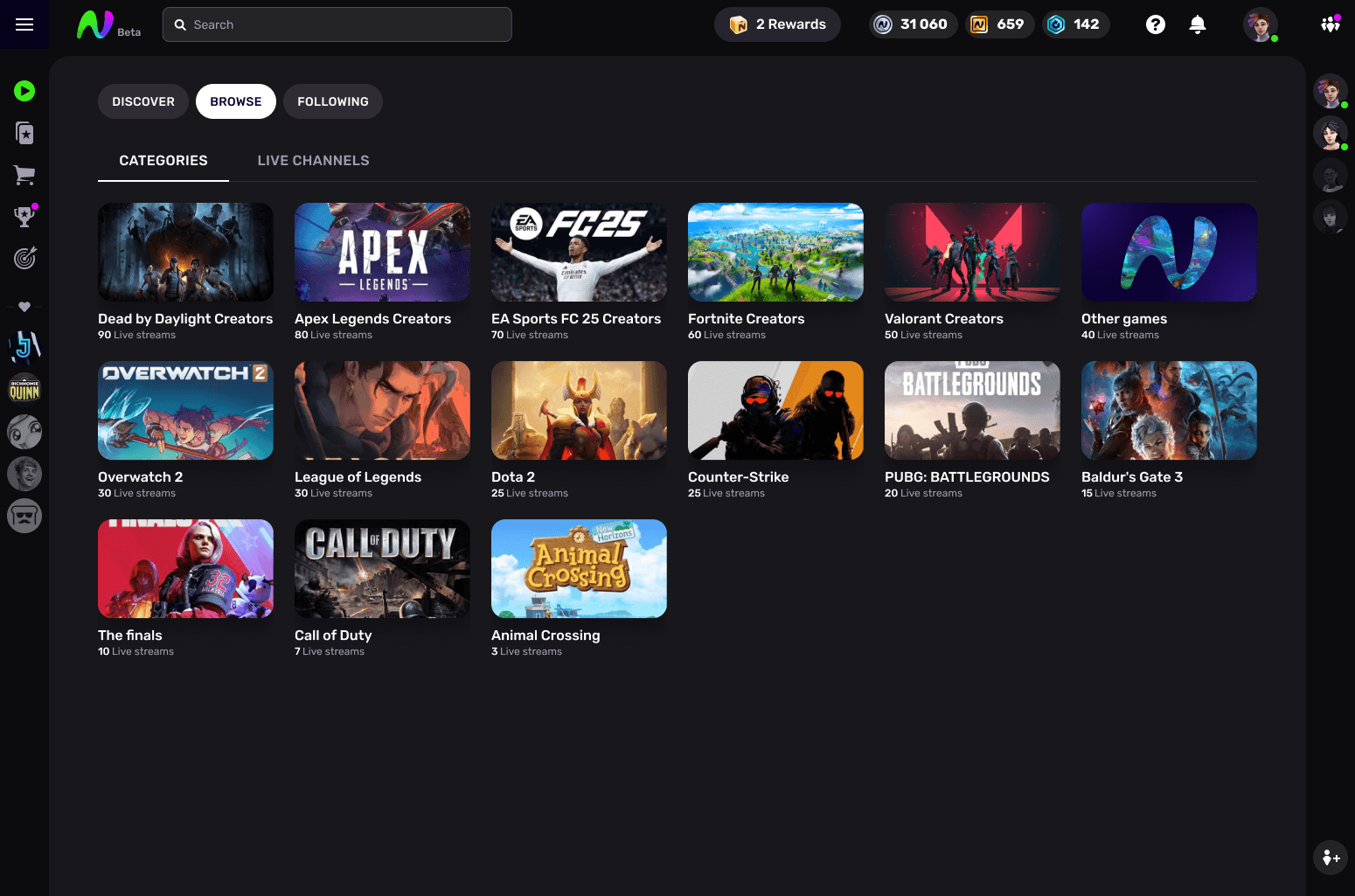This screenshot has width=1355, height=896.
Task: Open Counter-Strike thumbnail
Action: 775,411
